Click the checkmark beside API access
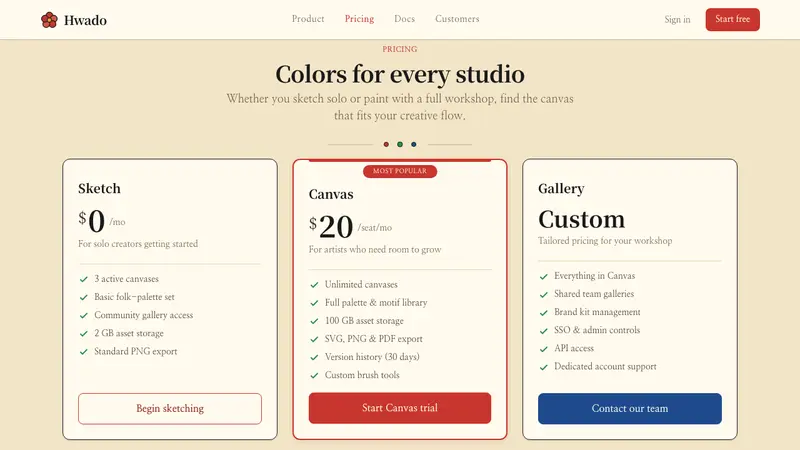 click(544, 349)
